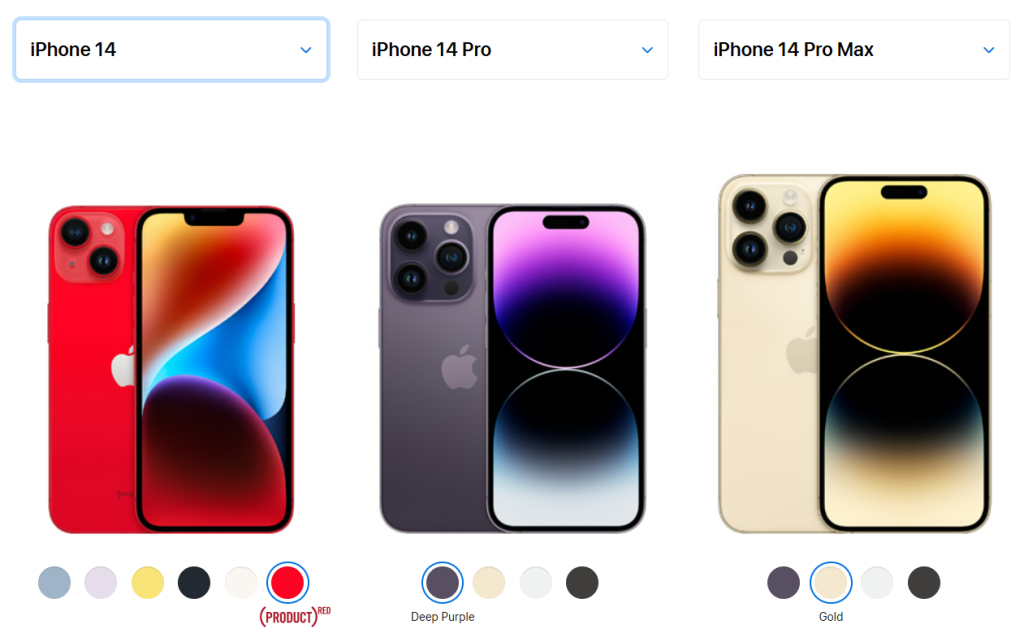Select the Midnight dark iPhone 14 swatch
Image resolution: width=1024 pixels, height=642 pixels.
[x=194, y=582]
